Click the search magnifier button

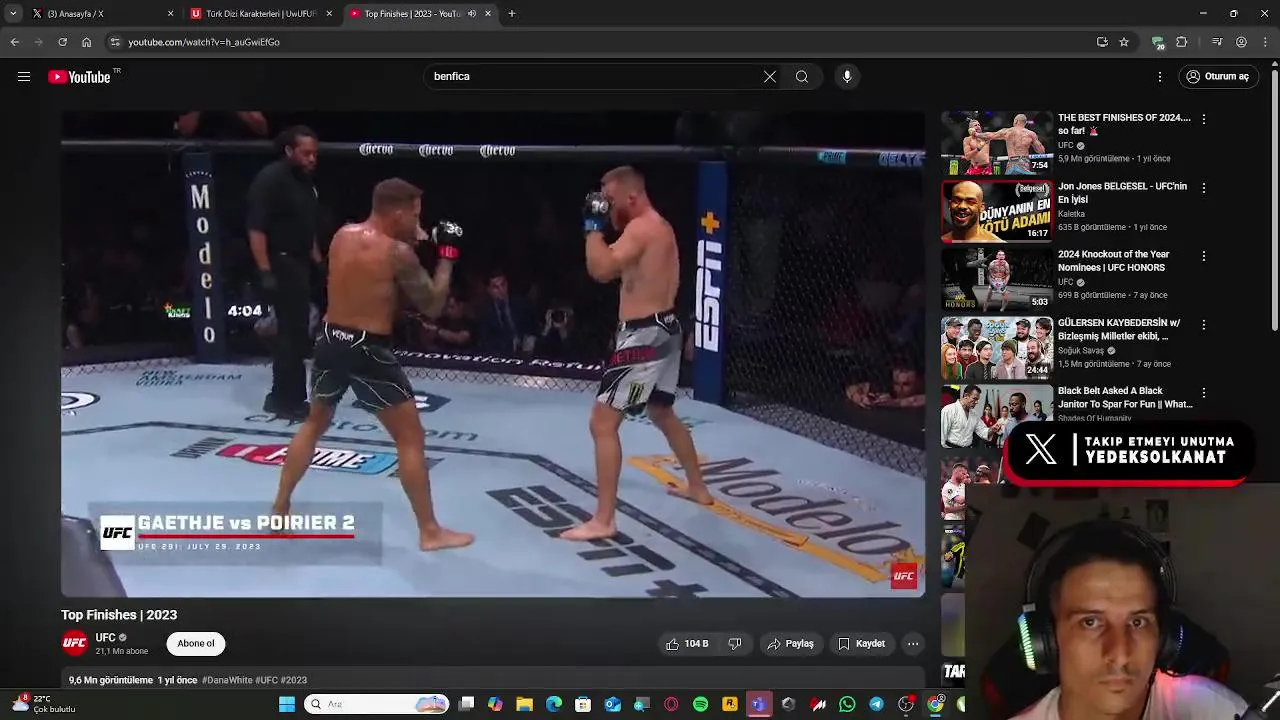click(802, 77)
